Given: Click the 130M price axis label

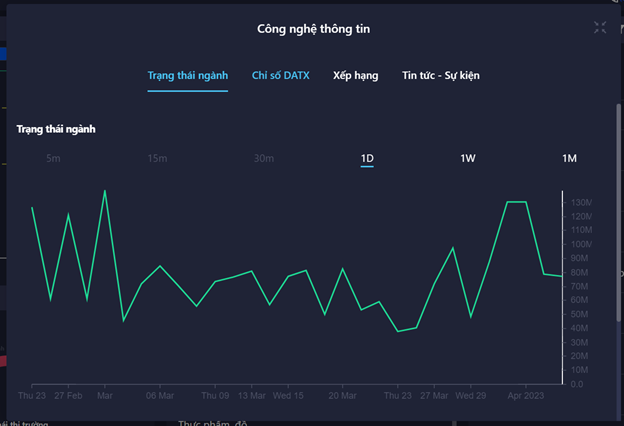Looking at the screenshot, I should 581,203.
